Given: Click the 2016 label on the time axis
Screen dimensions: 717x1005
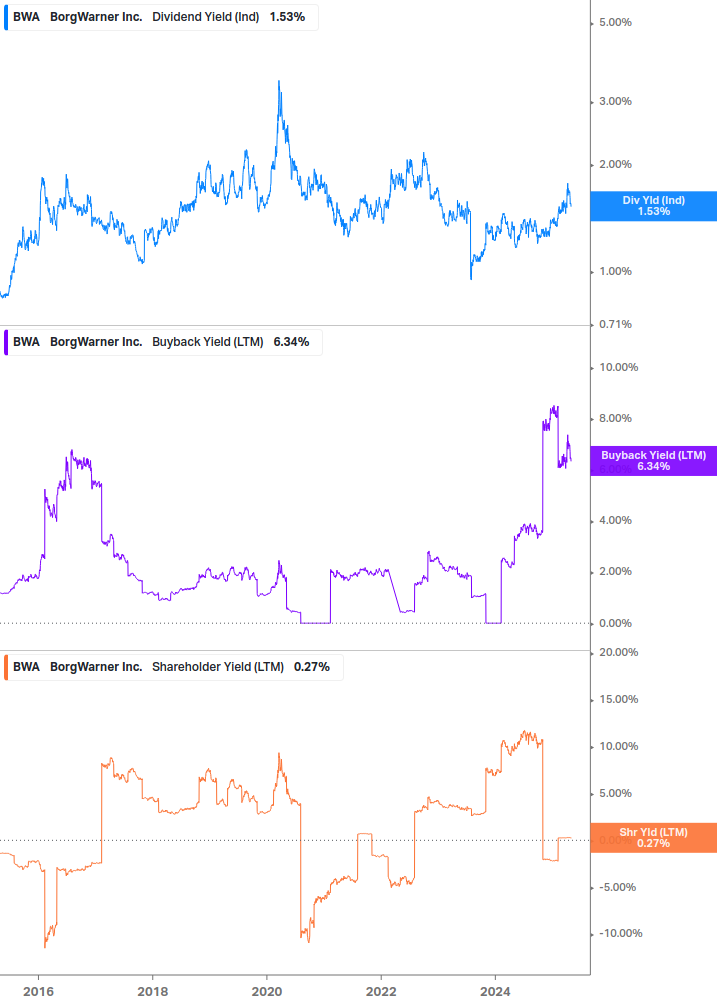Looking at the screenshot, I should tap(38, 992).
